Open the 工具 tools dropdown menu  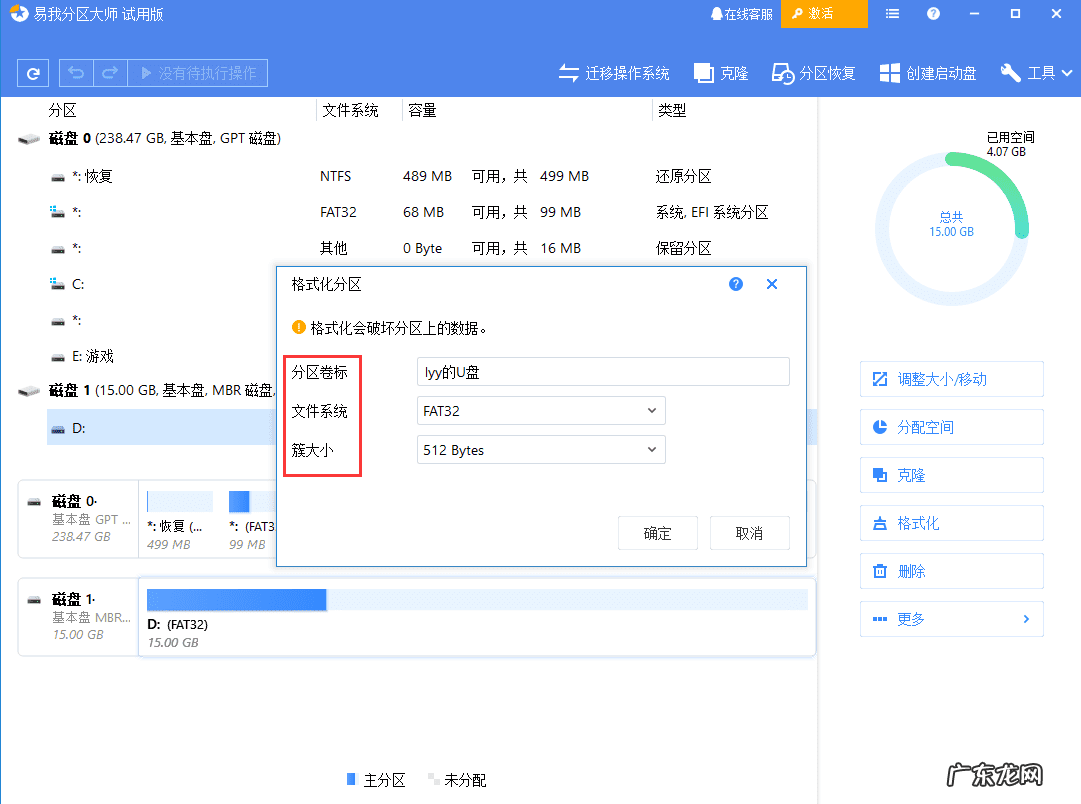point(1037,73)
